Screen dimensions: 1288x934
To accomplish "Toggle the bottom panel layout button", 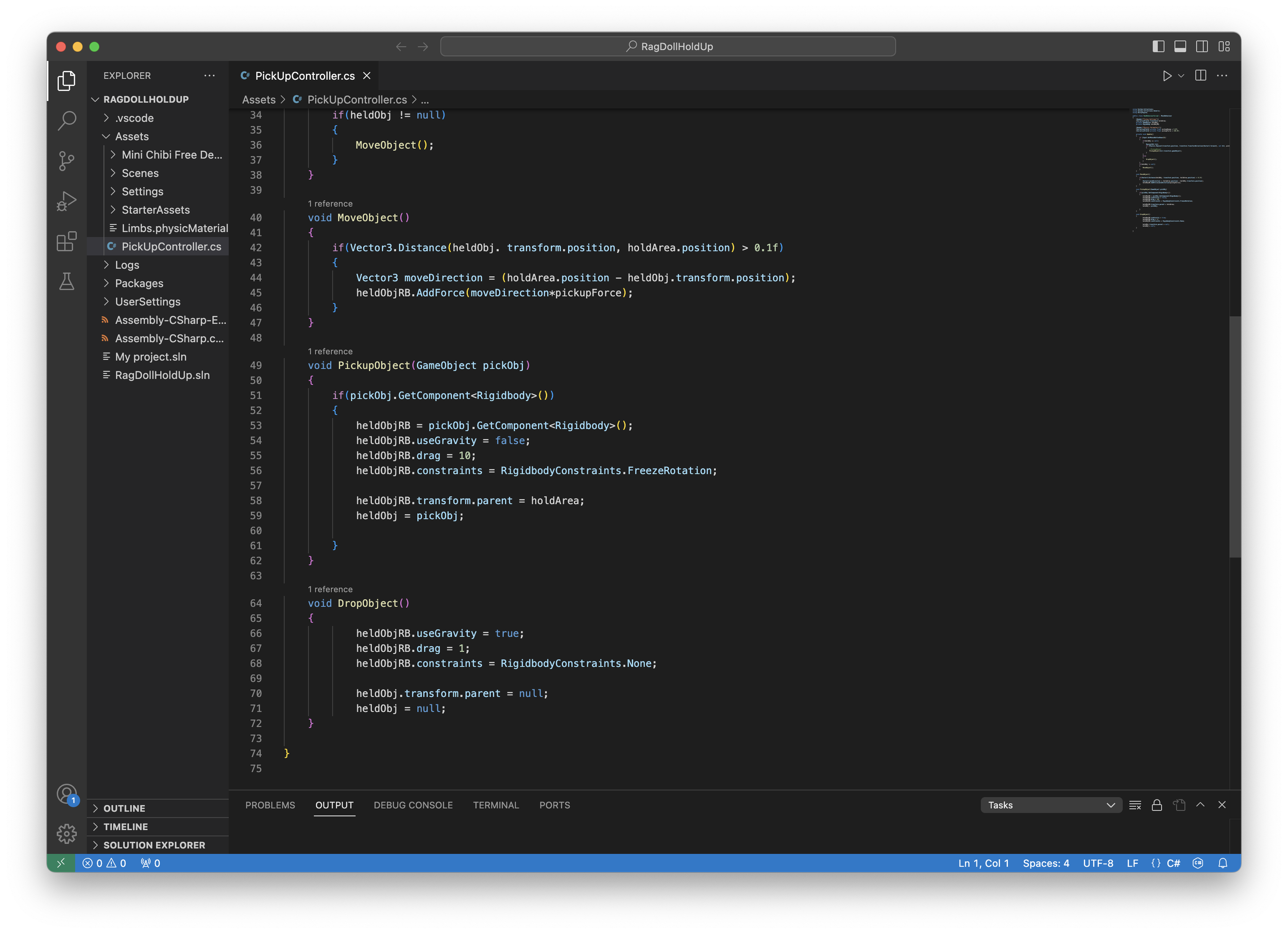I will point(1180,46).
